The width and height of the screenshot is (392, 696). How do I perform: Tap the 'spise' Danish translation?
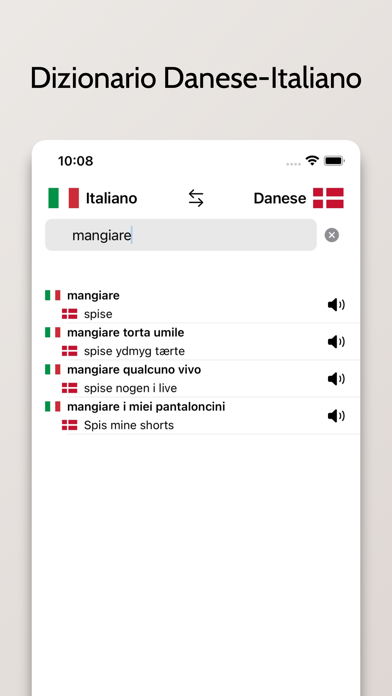[98, 314]
